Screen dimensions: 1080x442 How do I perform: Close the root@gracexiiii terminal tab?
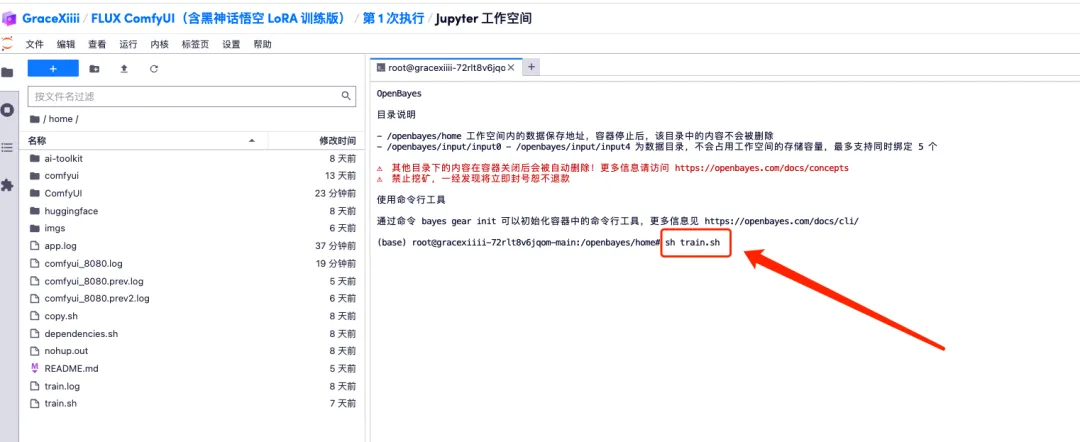tap(511, 68)
